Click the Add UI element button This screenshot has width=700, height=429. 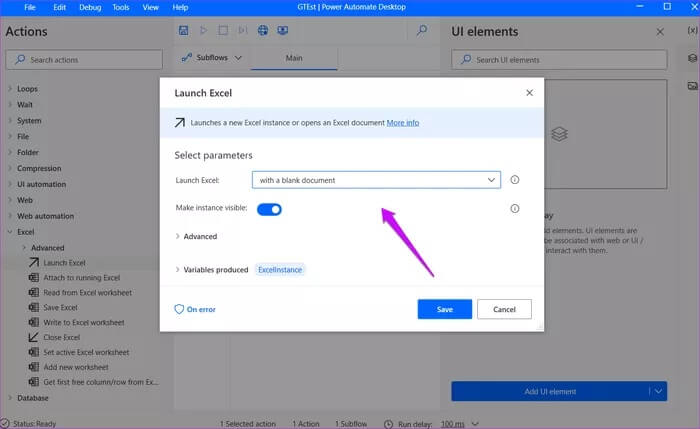[x=550, y=392]
